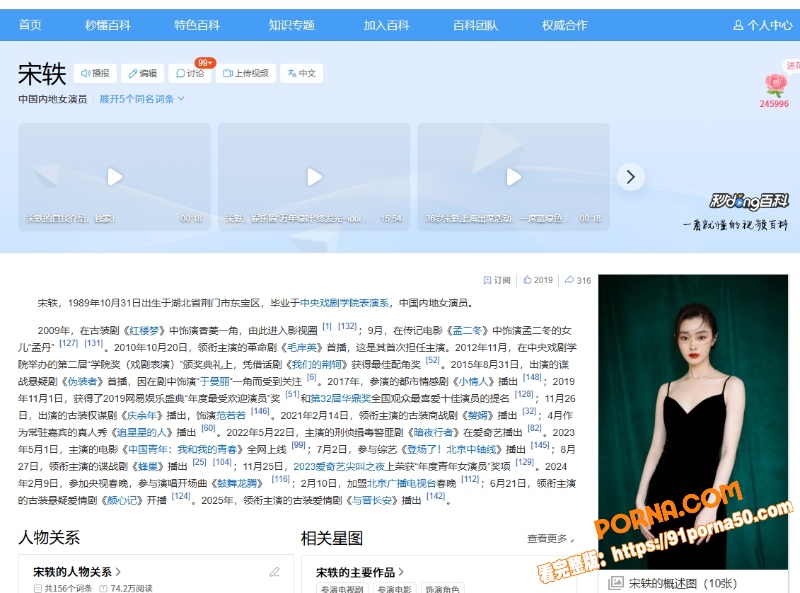Click citation reference [132]
This screenshot has width=800, height=593.
pos(347,326)
